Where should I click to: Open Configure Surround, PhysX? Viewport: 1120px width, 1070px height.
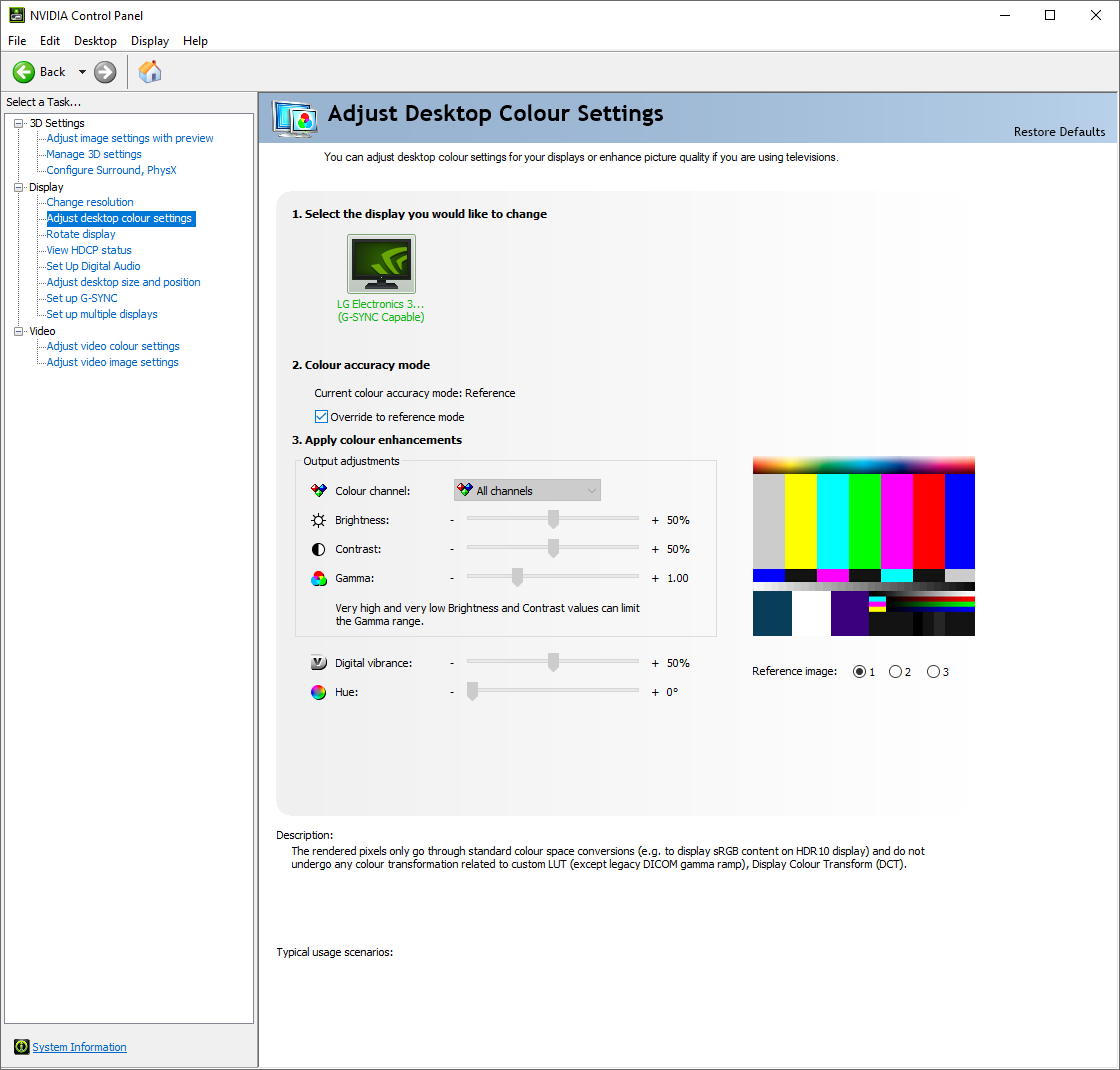coord(111,170)
